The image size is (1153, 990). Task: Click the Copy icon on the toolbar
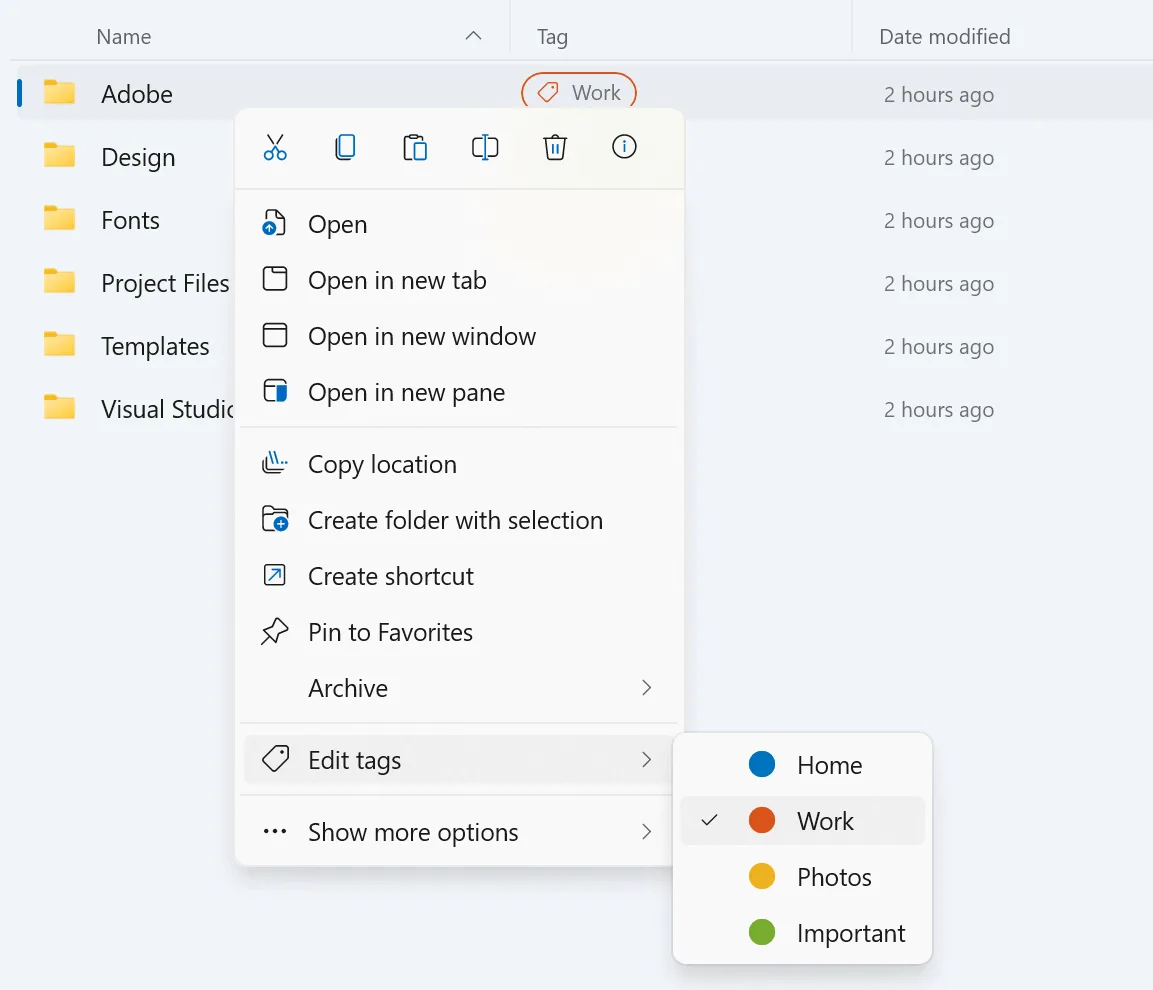[344, 146]
